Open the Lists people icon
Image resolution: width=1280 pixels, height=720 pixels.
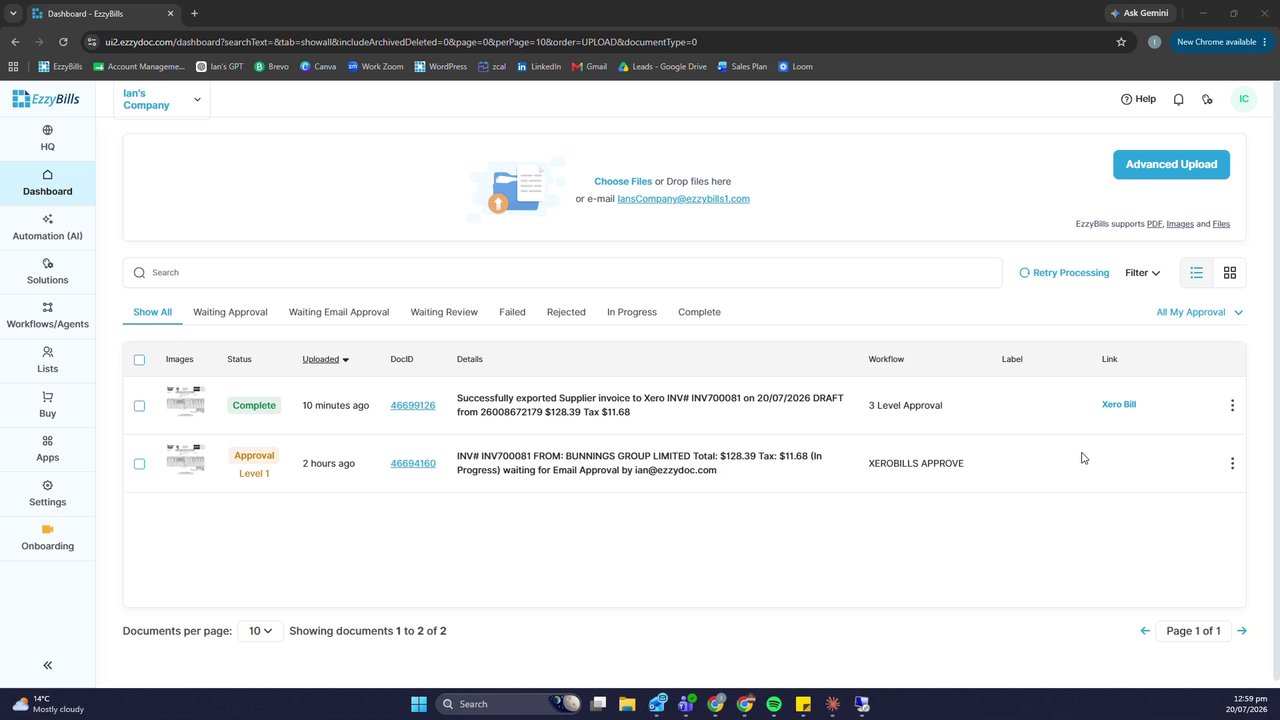click(x=47, y=352)
